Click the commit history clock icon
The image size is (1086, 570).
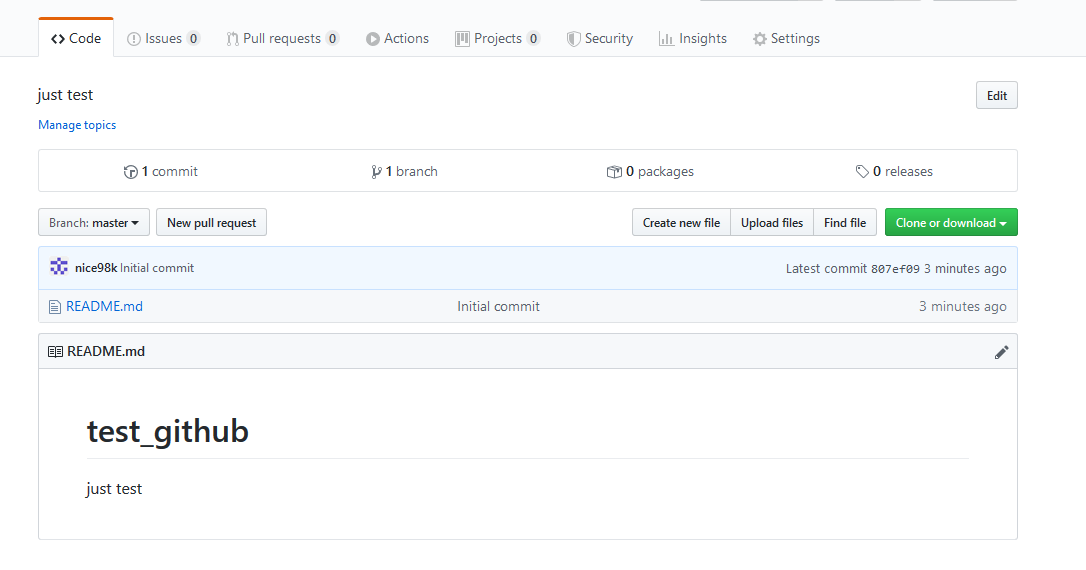pyautogui.click(x=130, y=172)
